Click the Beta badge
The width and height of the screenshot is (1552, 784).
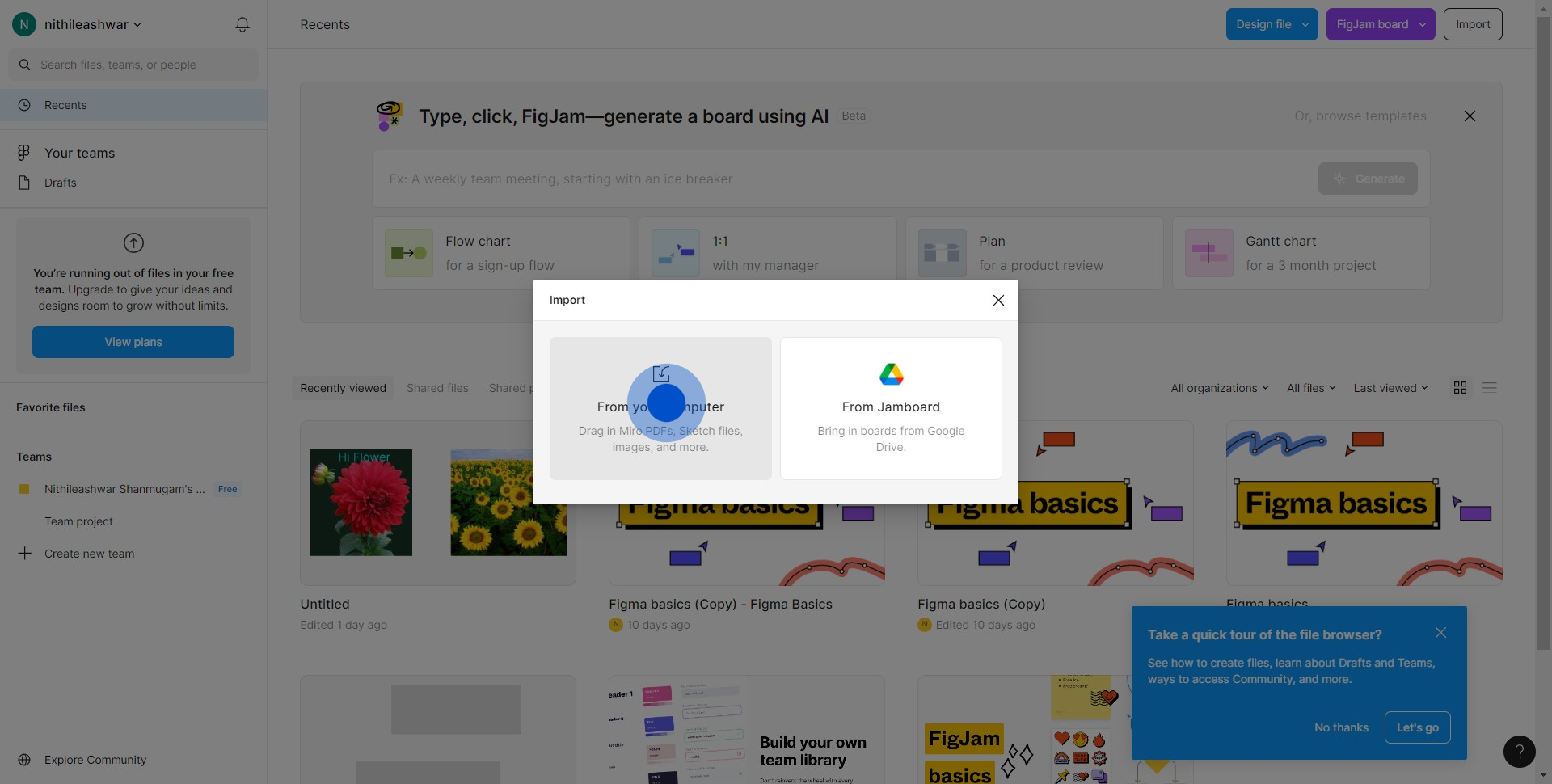coord(853,116)
